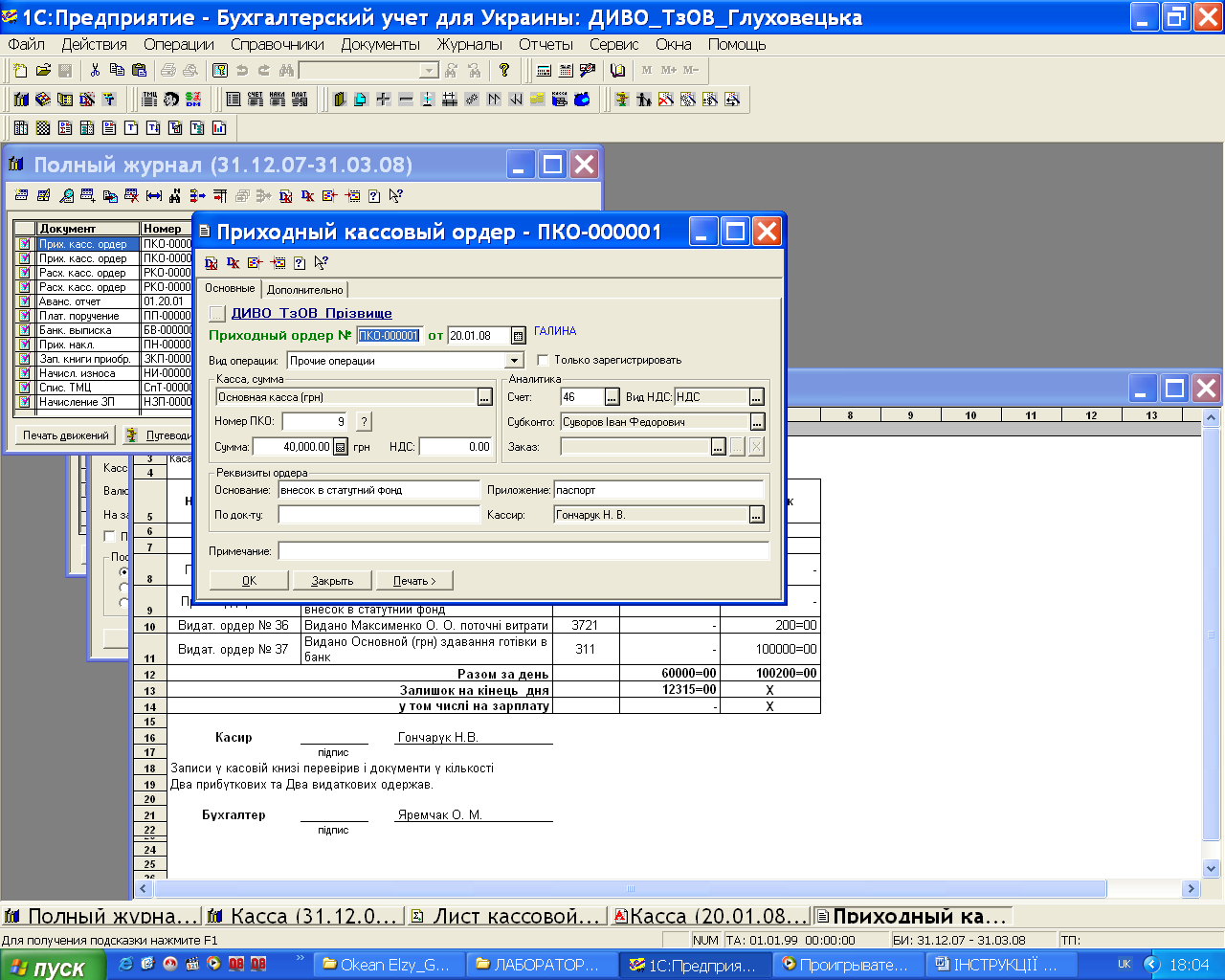Click the chessboard icon in third toolbar row
The image size is (1225, 980).
pyautogui.click(x=43, y=128)
